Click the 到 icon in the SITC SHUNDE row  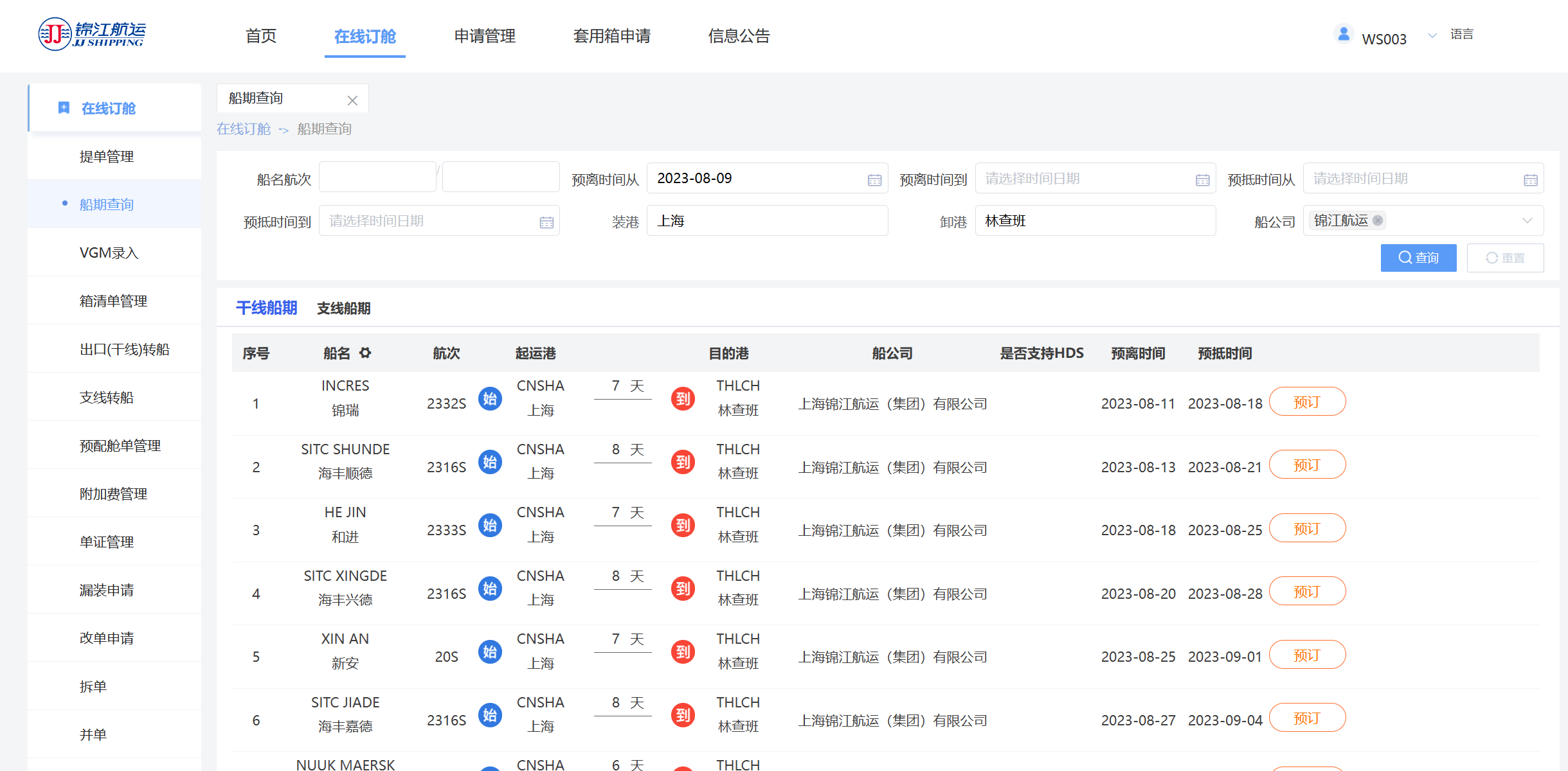pos(683,461)
